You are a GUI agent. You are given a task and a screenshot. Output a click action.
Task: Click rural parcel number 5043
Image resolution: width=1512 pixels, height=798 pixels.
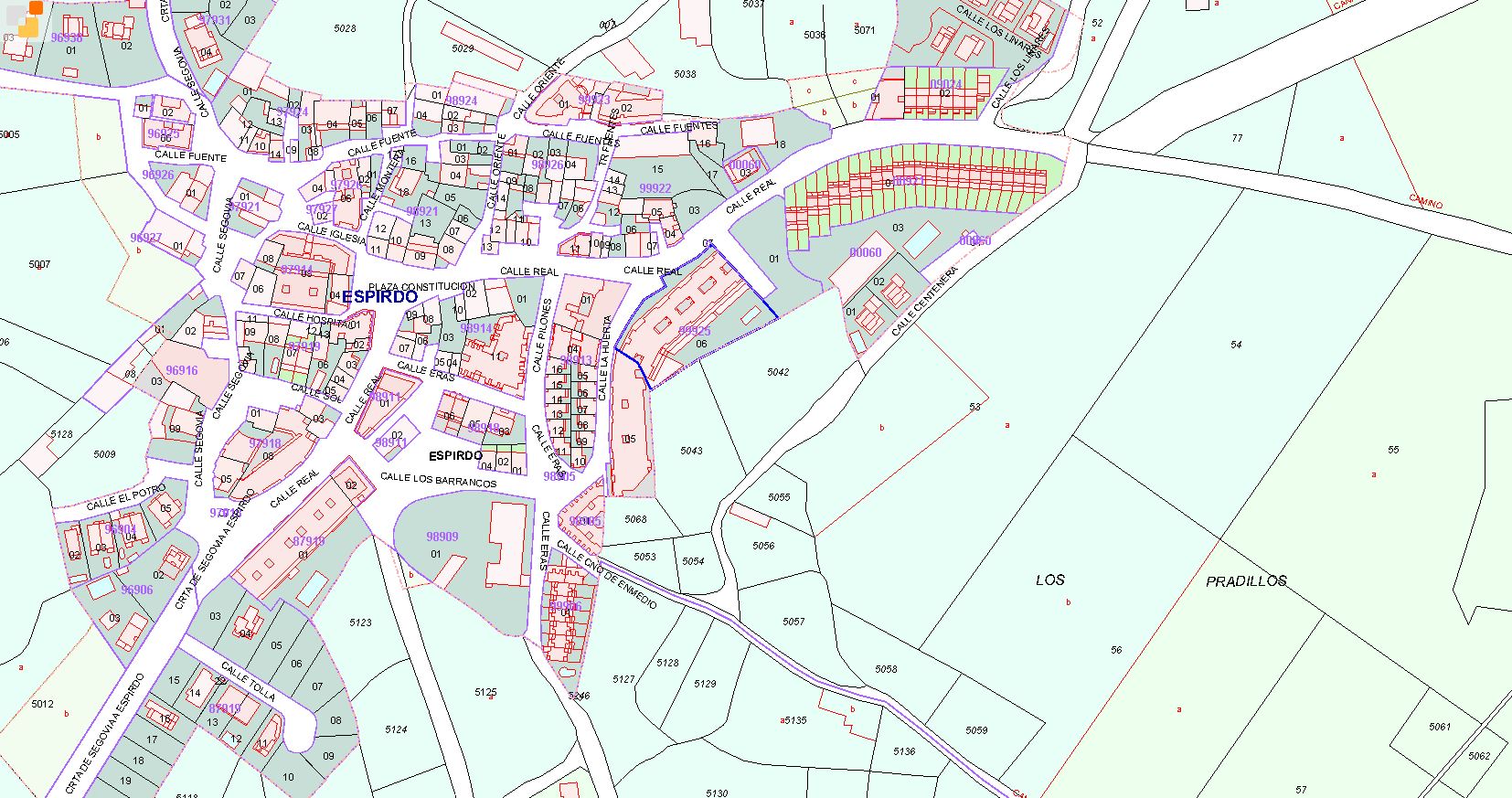(691, 451)
